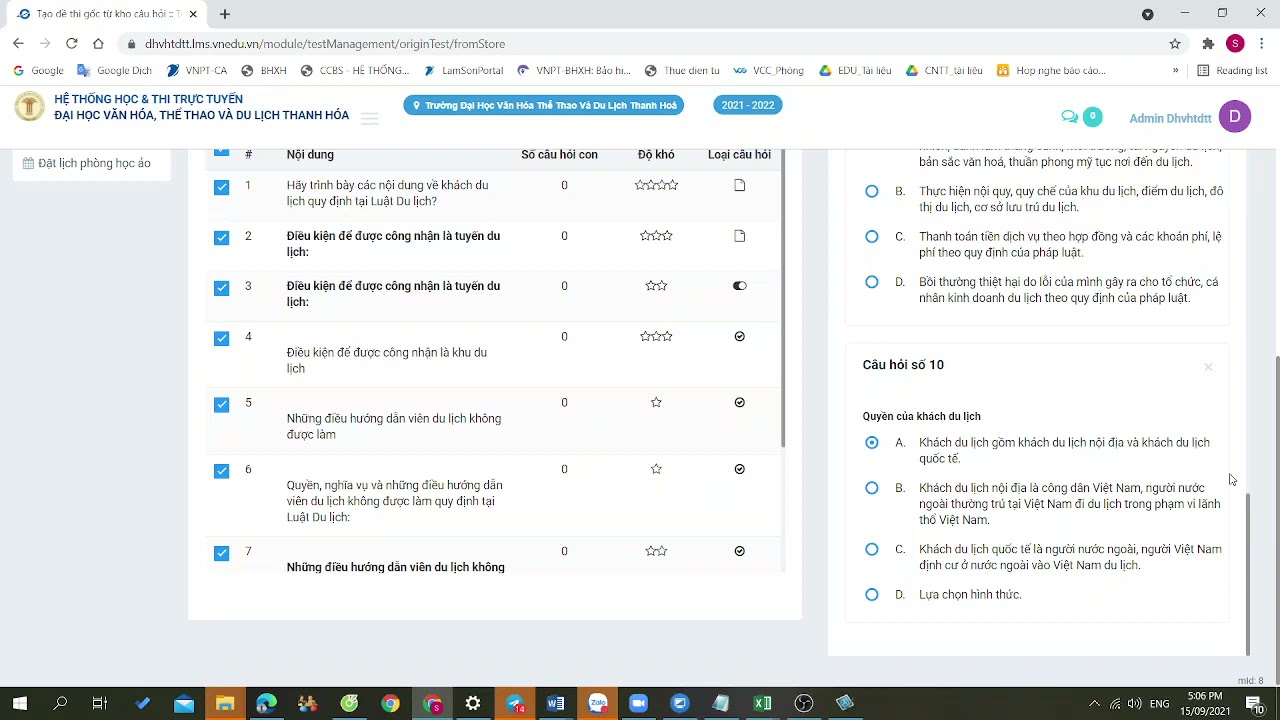Open the Zoom app in the taskbar
Image resolution: width=1280 pixels, height=720 pixels.
coord(638,703)
